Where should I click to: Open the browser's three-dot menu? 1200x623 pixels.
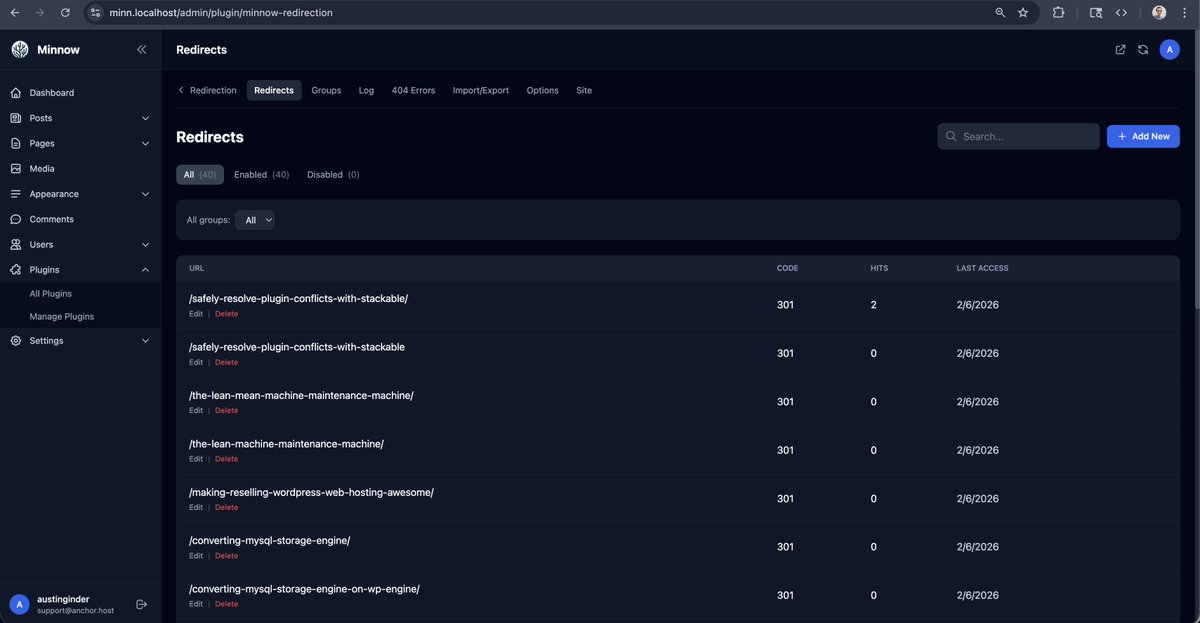[1185, 13]
